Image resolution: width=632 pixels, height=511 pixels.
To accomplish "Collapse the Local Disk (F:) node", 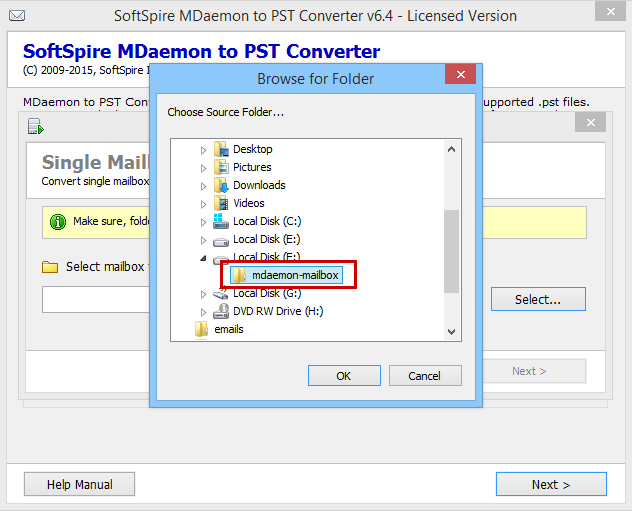I will point(203,258).
